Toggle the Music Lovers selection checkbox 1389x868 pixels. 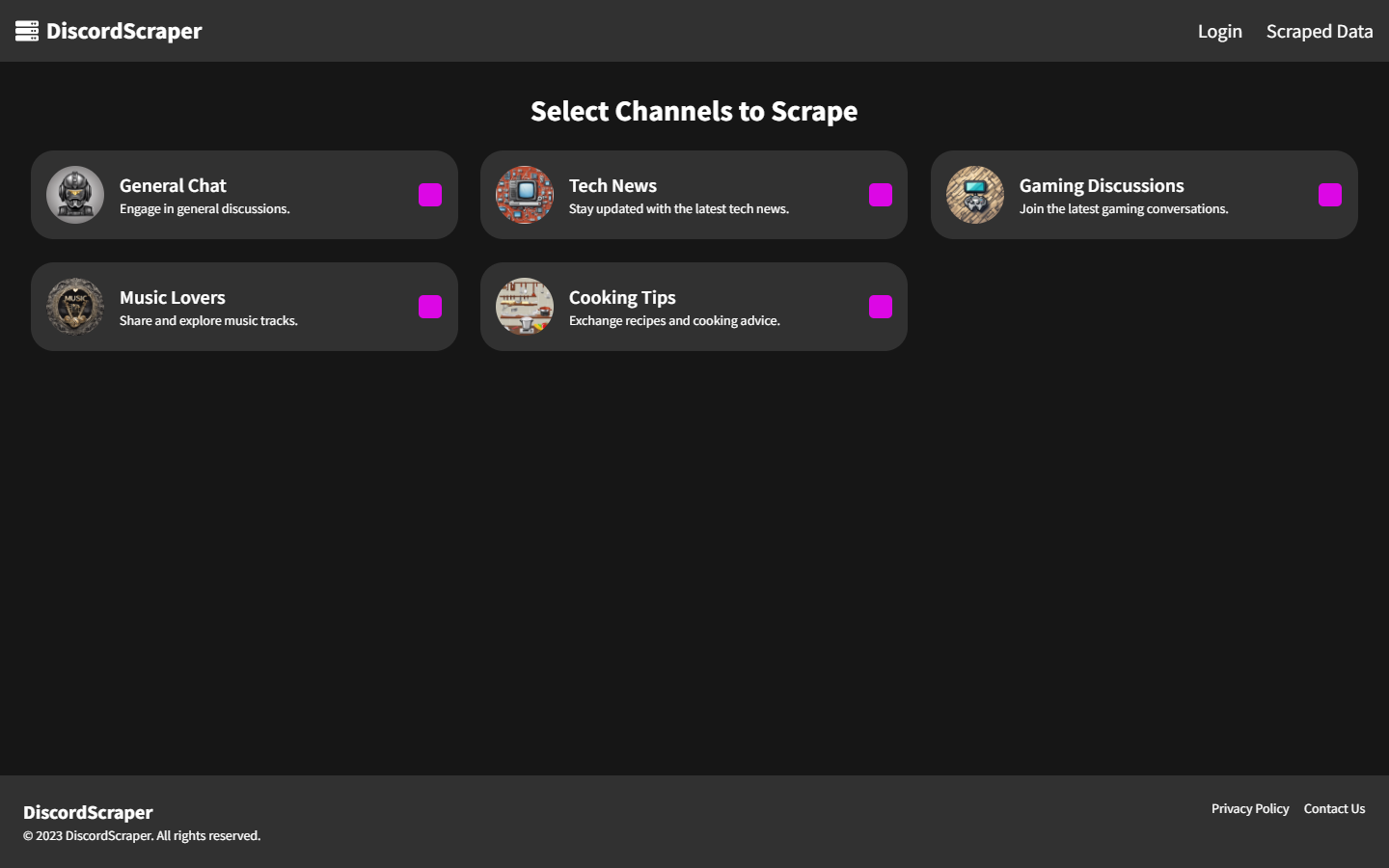(429, 306)
